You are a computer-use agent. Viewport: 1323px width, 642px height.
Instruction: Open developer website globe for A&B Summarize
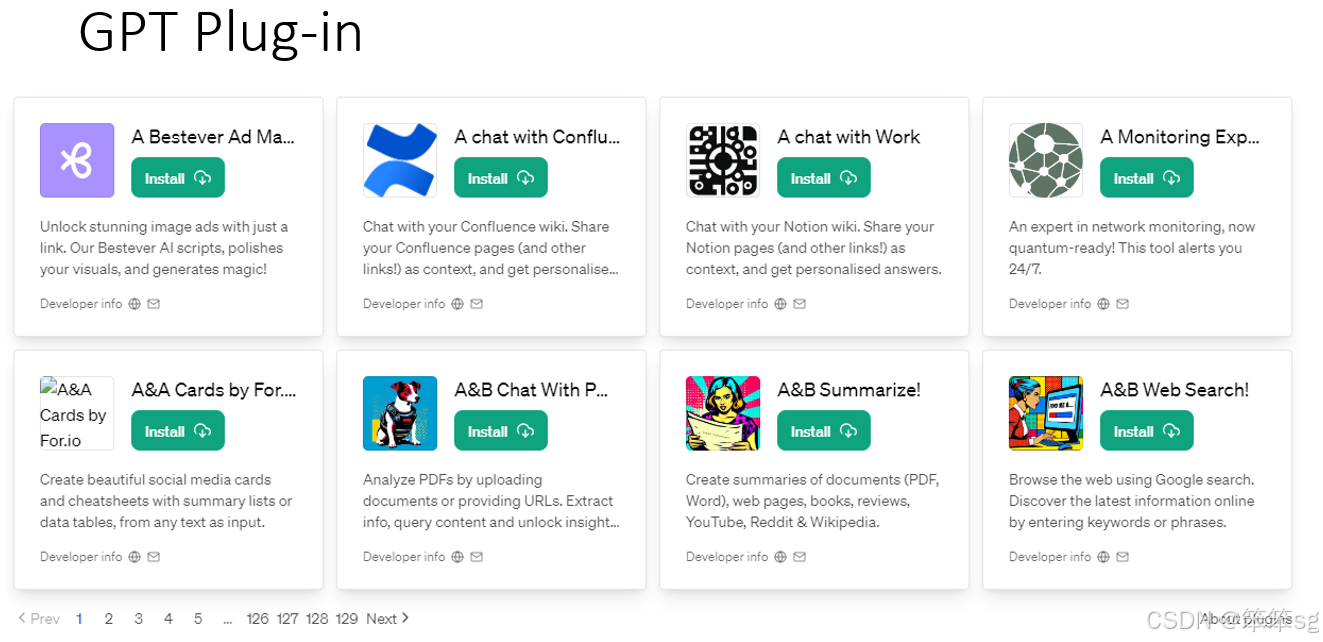point(780,557)
